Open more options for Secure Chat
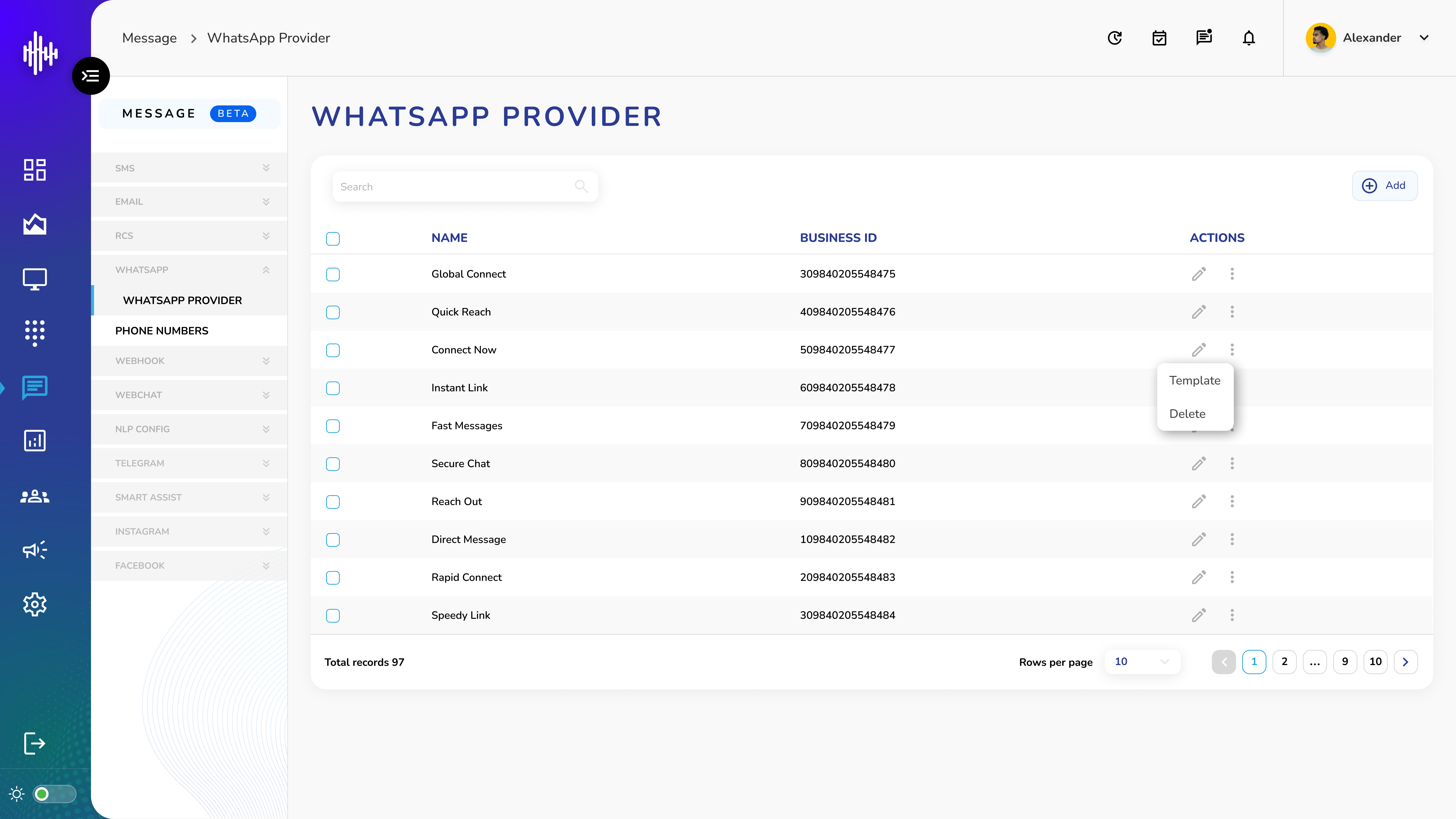 coord(1232,464)
